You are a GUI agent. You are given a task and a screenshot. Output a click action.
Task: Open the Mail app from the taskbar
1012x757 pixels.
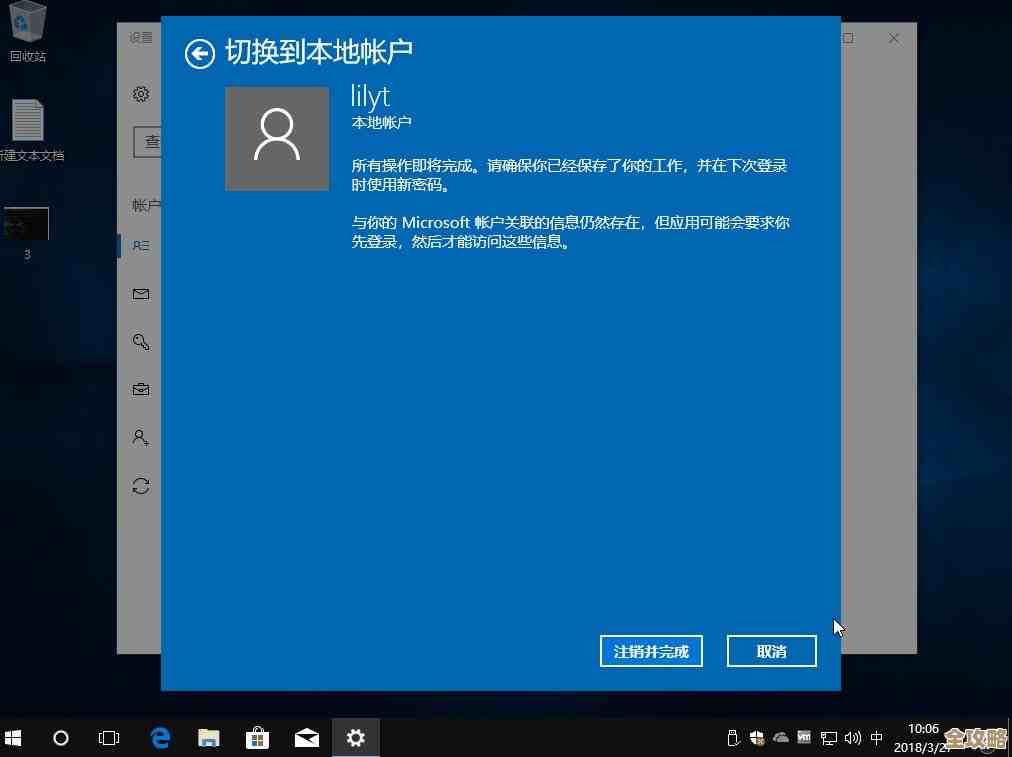[306, 737]
